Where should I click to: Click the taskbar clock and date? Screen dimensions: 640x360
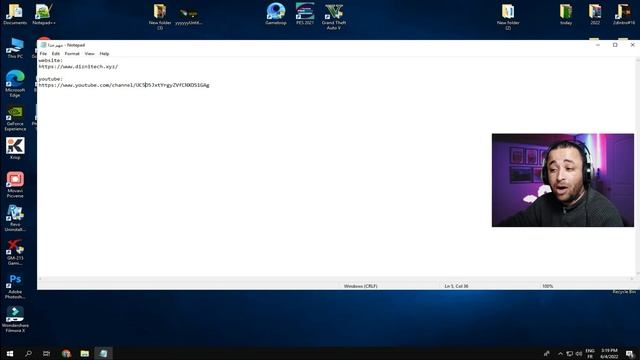[x=609, y=353]
